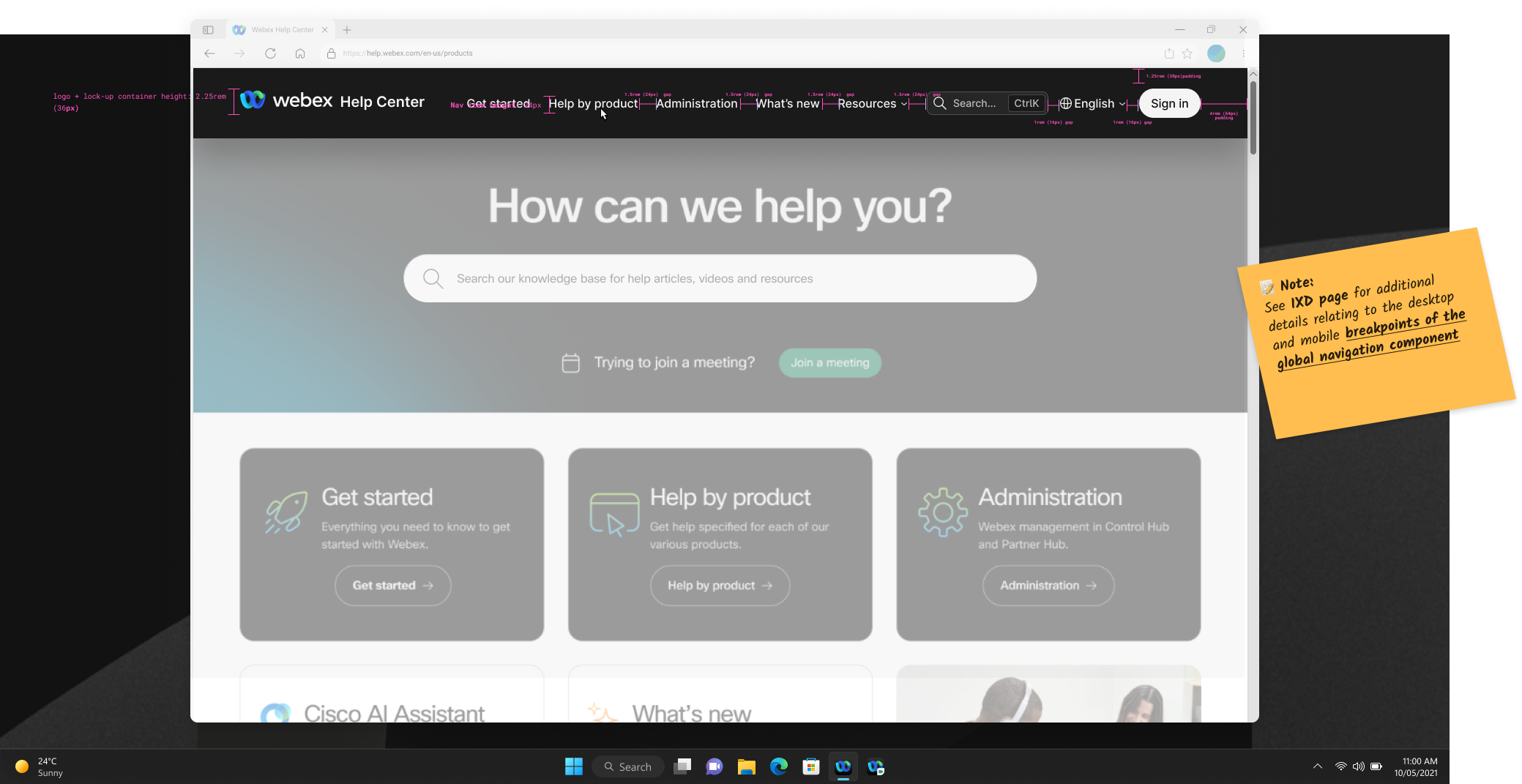Image resolution: width=1522 pixels, height=784 pixels.
Task: Expand hidden icons in the system tray
Action: [x=1318, y=766]
